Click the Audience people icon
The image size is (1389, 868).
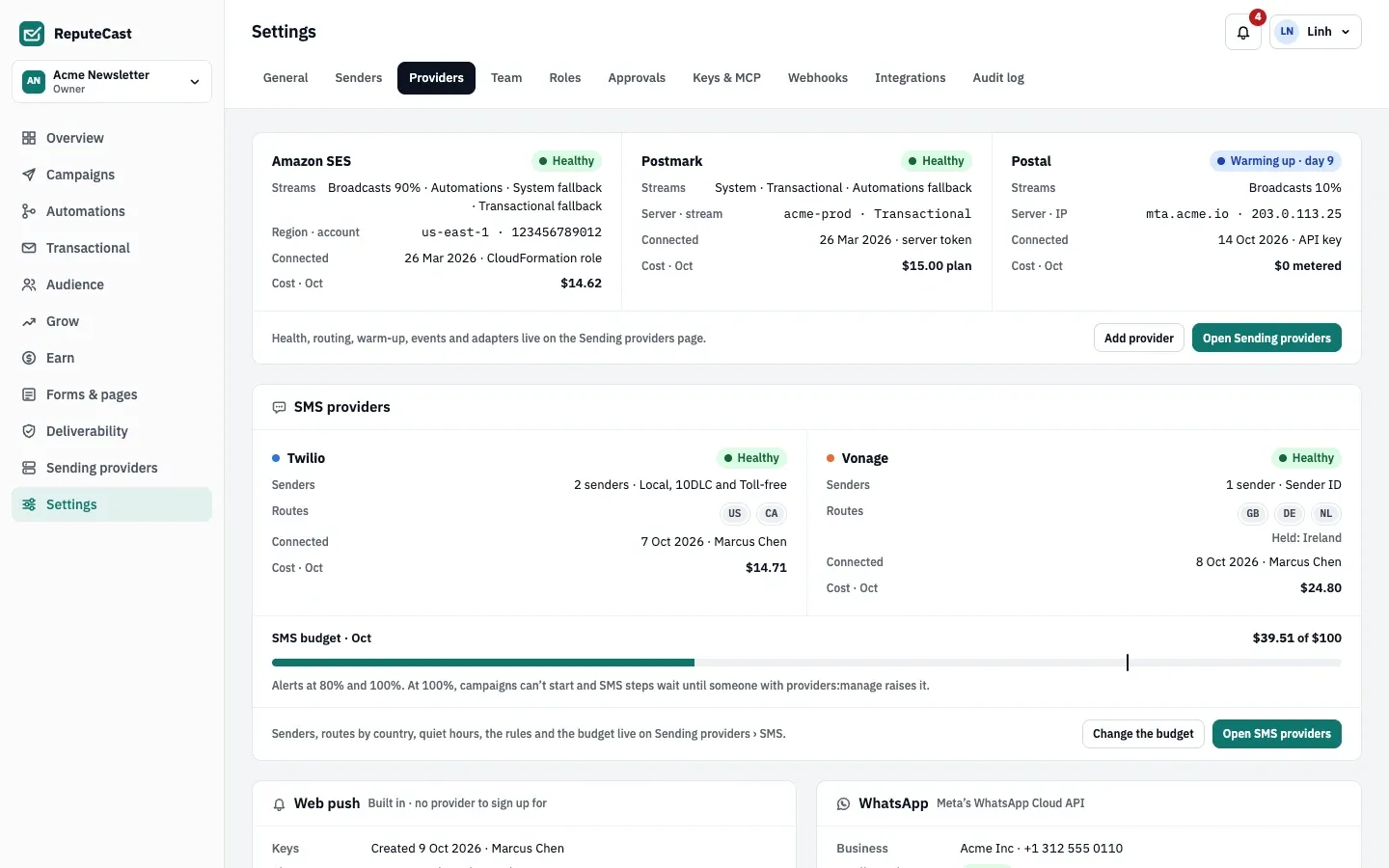click(29, 285)
